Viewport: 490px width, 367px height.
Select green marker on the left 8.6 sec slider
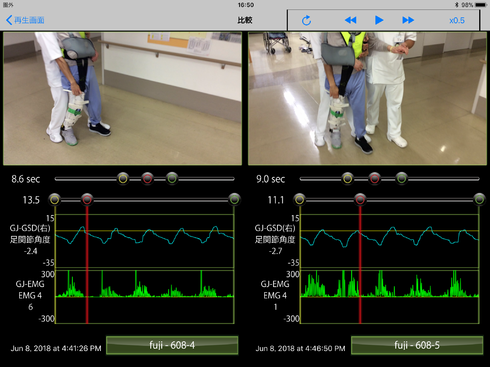(x=172, y=179)
